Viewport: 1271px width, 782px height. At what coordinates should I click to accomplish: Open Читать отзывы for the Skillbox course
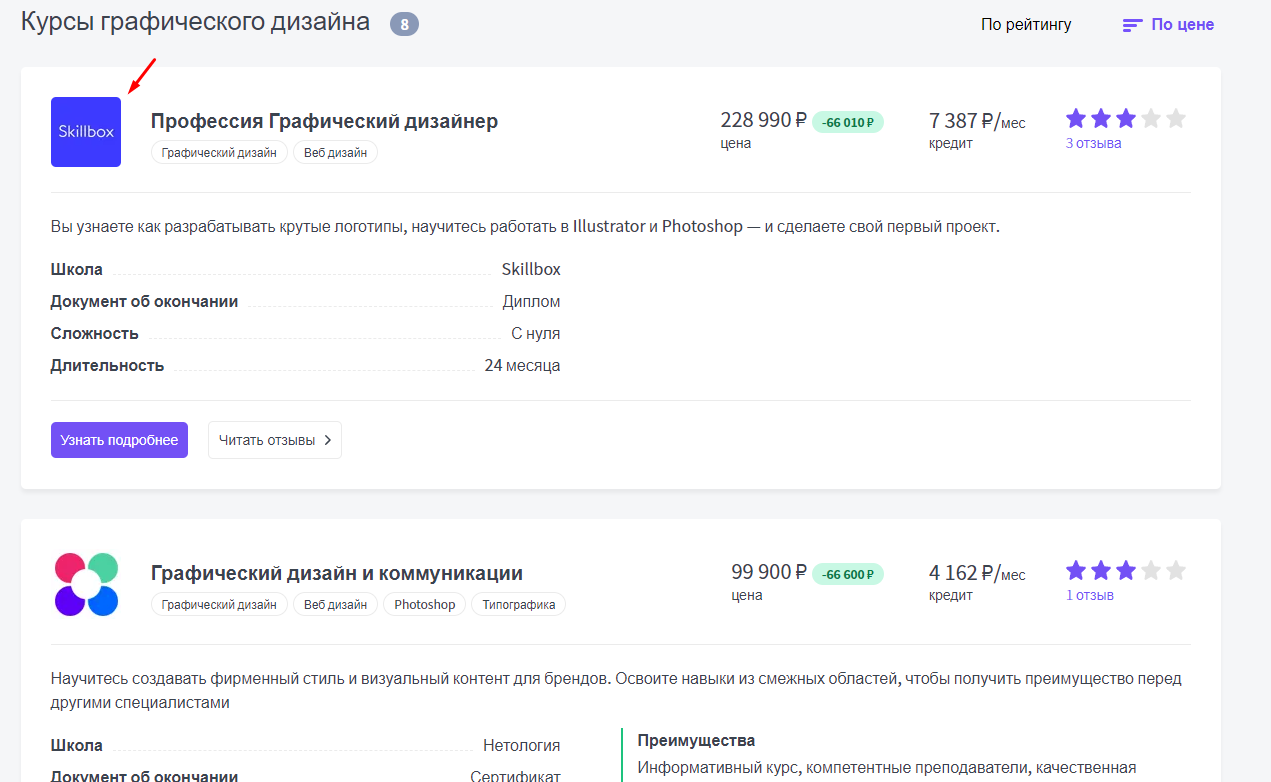[275, 440]
